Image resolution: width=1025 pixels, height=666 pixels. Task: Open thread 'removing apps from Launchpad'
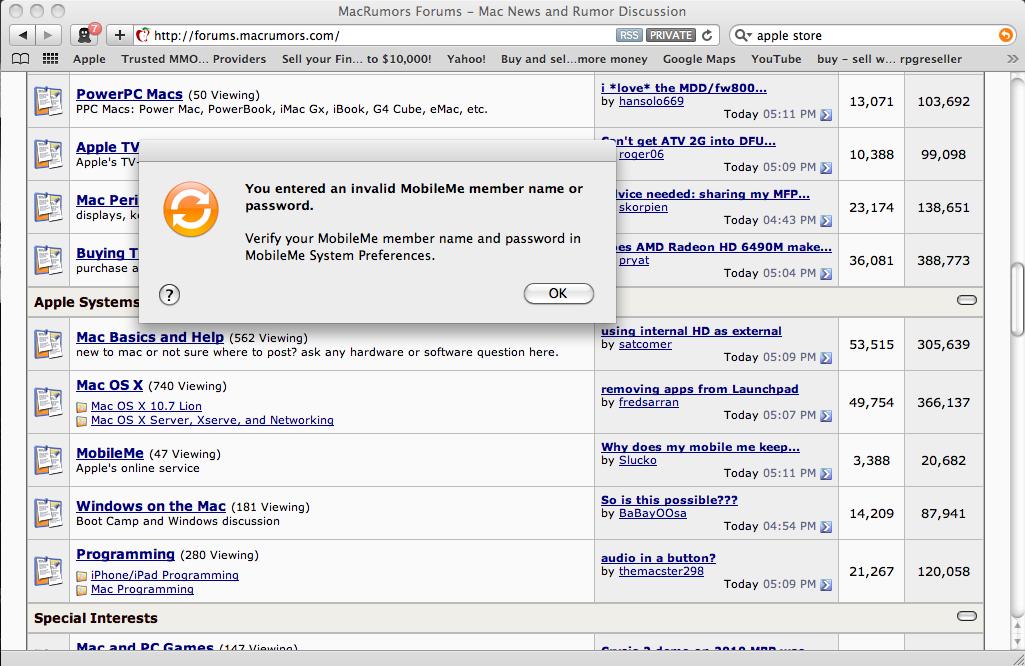click(699, 389)
